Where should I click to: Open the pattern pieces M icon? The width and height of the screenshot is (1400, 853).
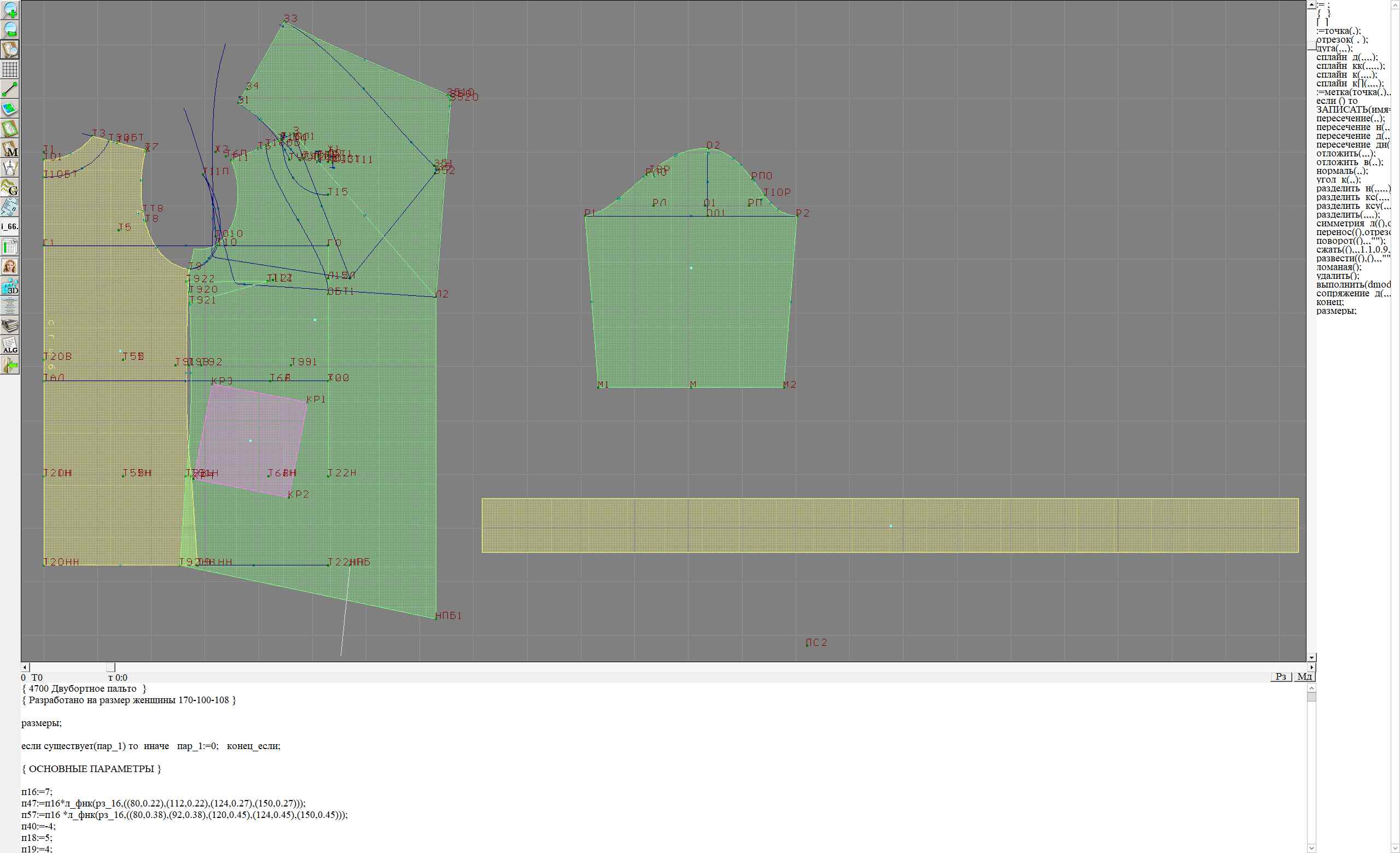pyautogui.click(x=10, y=149)
